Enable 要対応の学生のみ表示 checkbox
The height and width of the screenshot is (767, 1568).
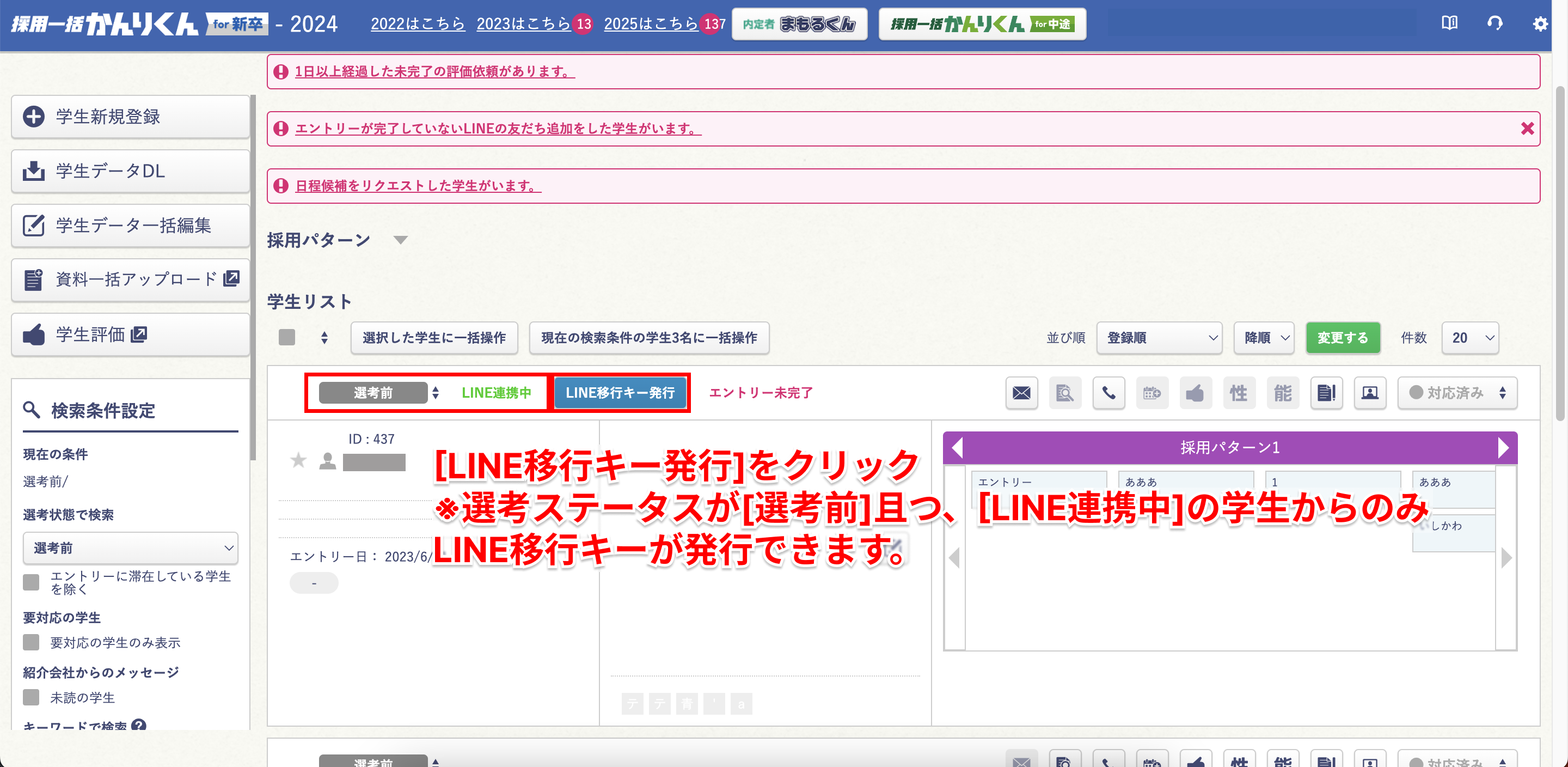[31, 642]
